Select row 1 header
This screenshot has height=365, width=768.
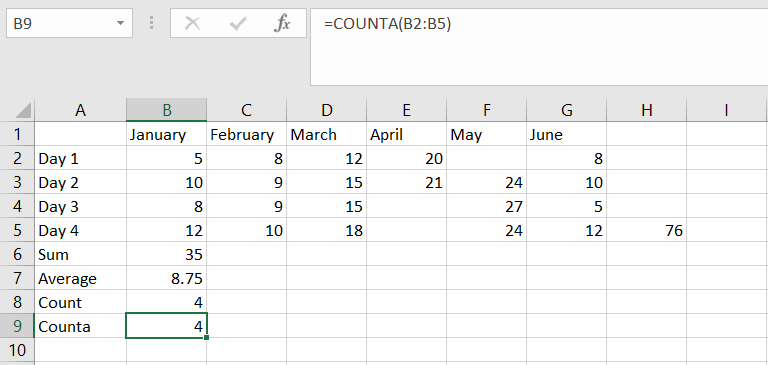[x=17, y=134]
